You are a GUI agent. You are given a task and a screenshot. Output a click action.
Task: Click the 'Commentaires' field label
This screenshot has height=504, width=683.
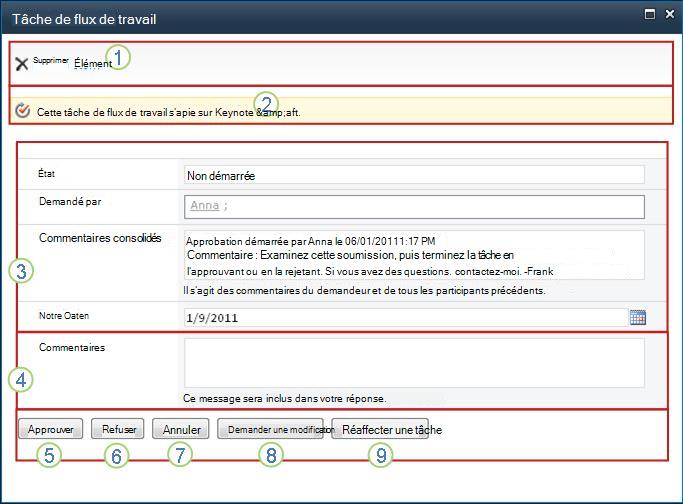[x=72, y=348]
